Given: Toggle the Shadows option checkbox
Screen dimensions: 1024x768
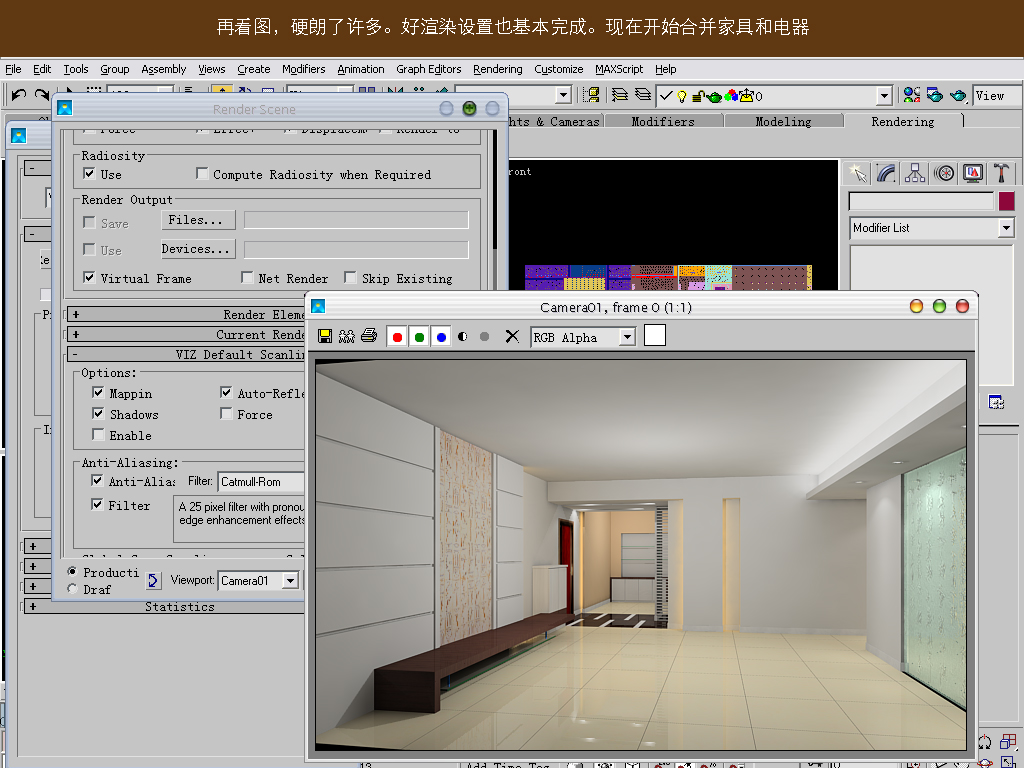Looking at the screenshot, I should pyautogui.click(x=98, y=413).
